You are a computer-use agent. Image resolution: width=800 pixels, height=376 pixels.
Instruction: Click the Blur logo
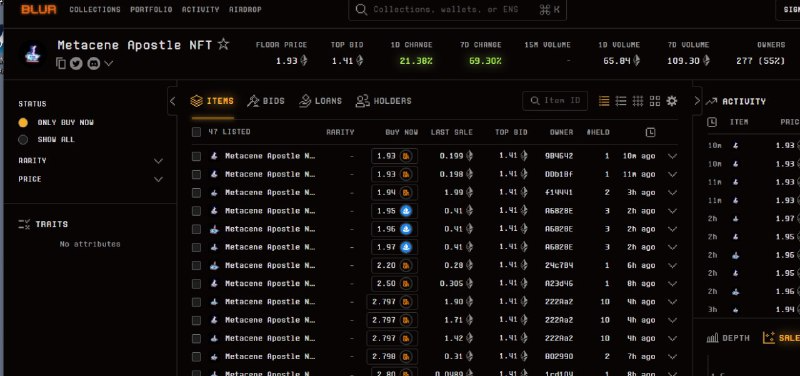pyautogui.click(x=39, y=9)
